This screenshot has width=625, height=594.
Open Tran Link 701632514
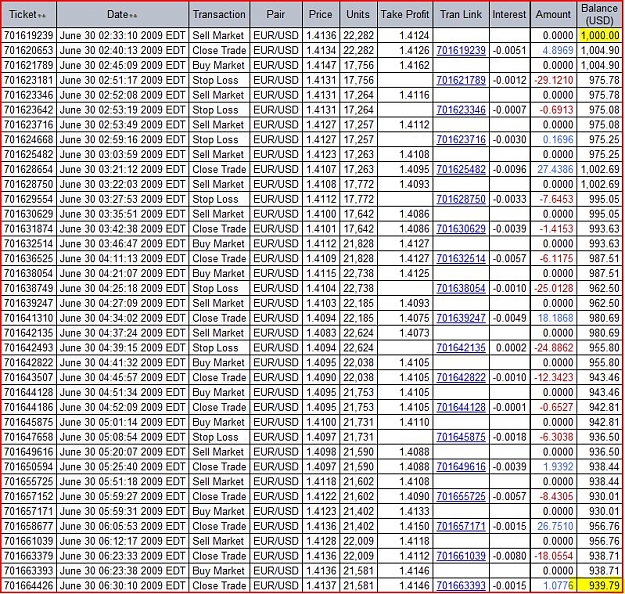click(461, 259)
